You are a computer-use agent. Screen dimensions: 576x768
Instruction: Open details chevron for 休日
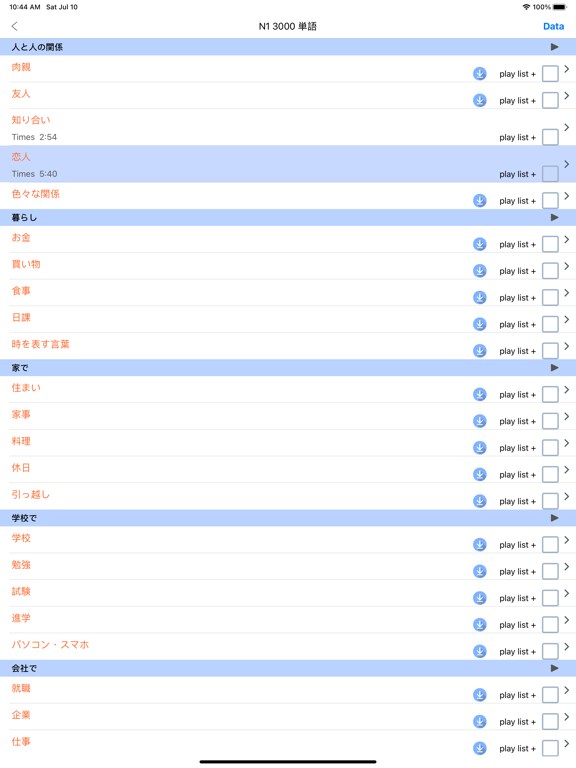[567, 470]
